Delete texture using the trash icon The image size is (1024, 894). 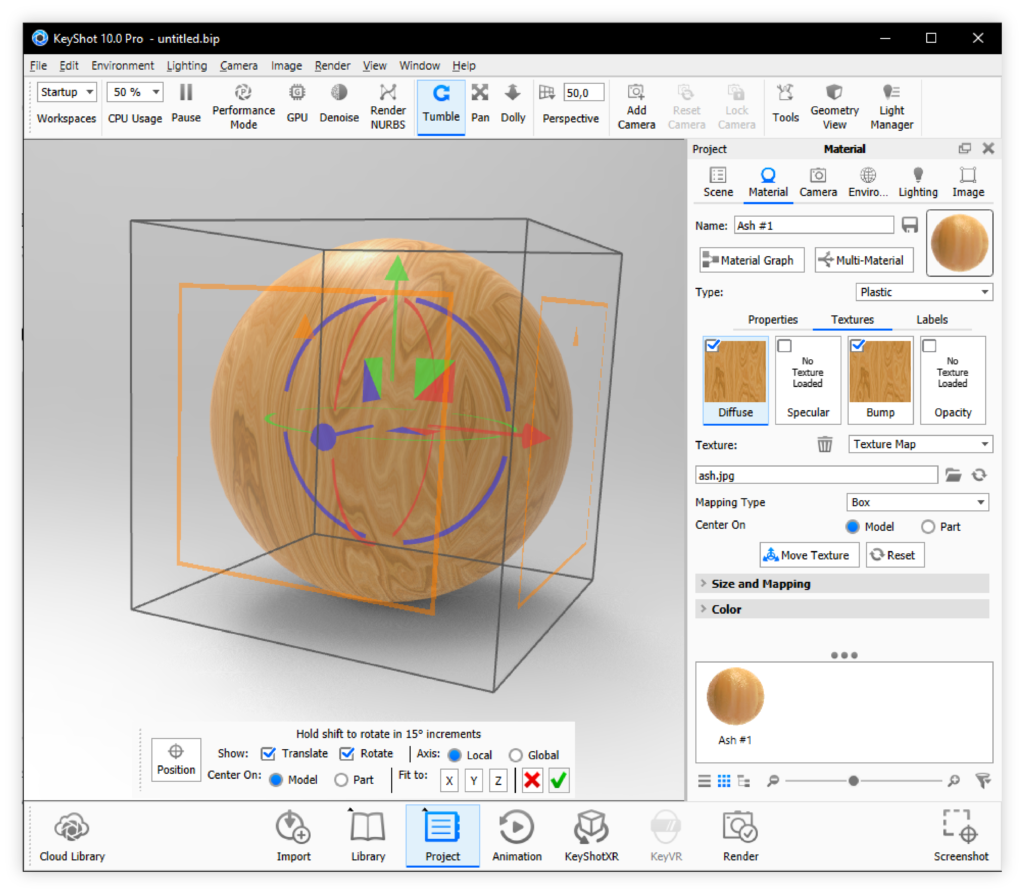pyautogui.click(x=824, y=445)
